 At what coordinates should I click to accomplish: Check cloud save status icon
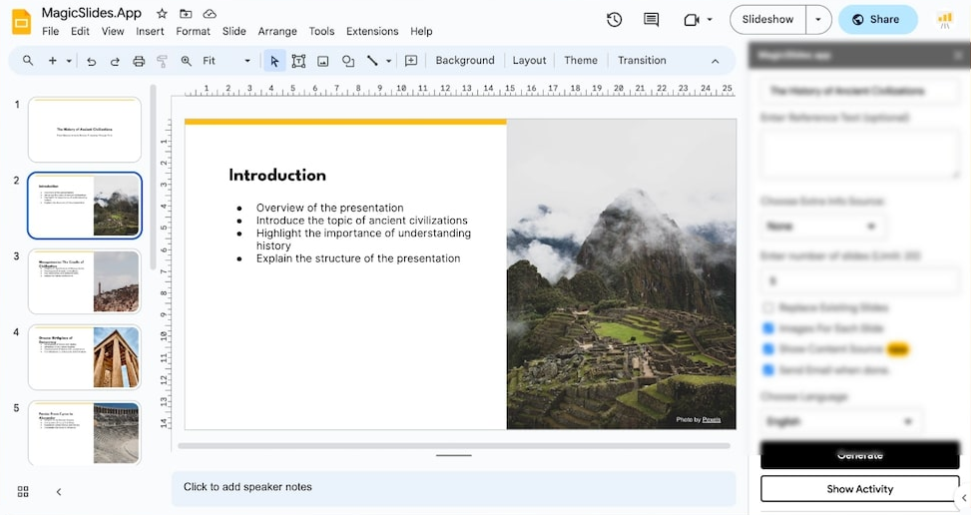tap(209, 14)
